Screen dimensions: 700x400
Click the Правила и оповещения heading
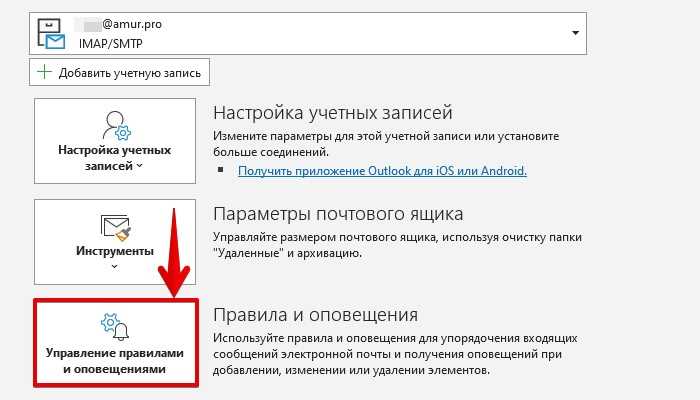coord(315,315)
